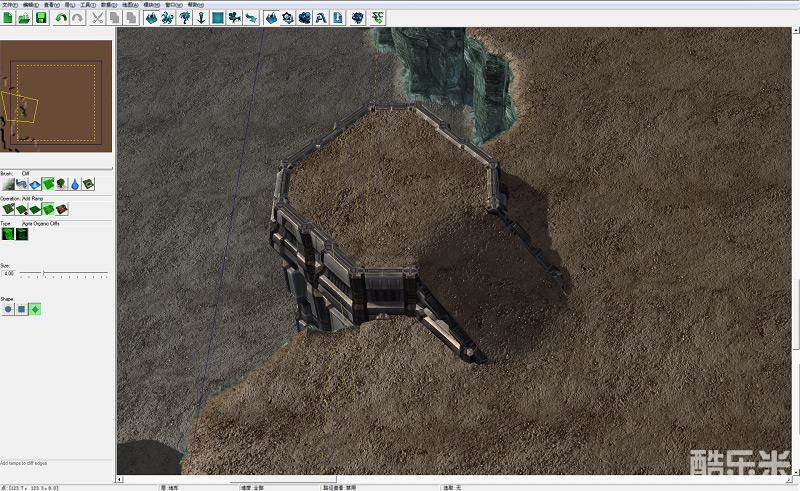Open the Text module 'A' icon

coord(322,18)
